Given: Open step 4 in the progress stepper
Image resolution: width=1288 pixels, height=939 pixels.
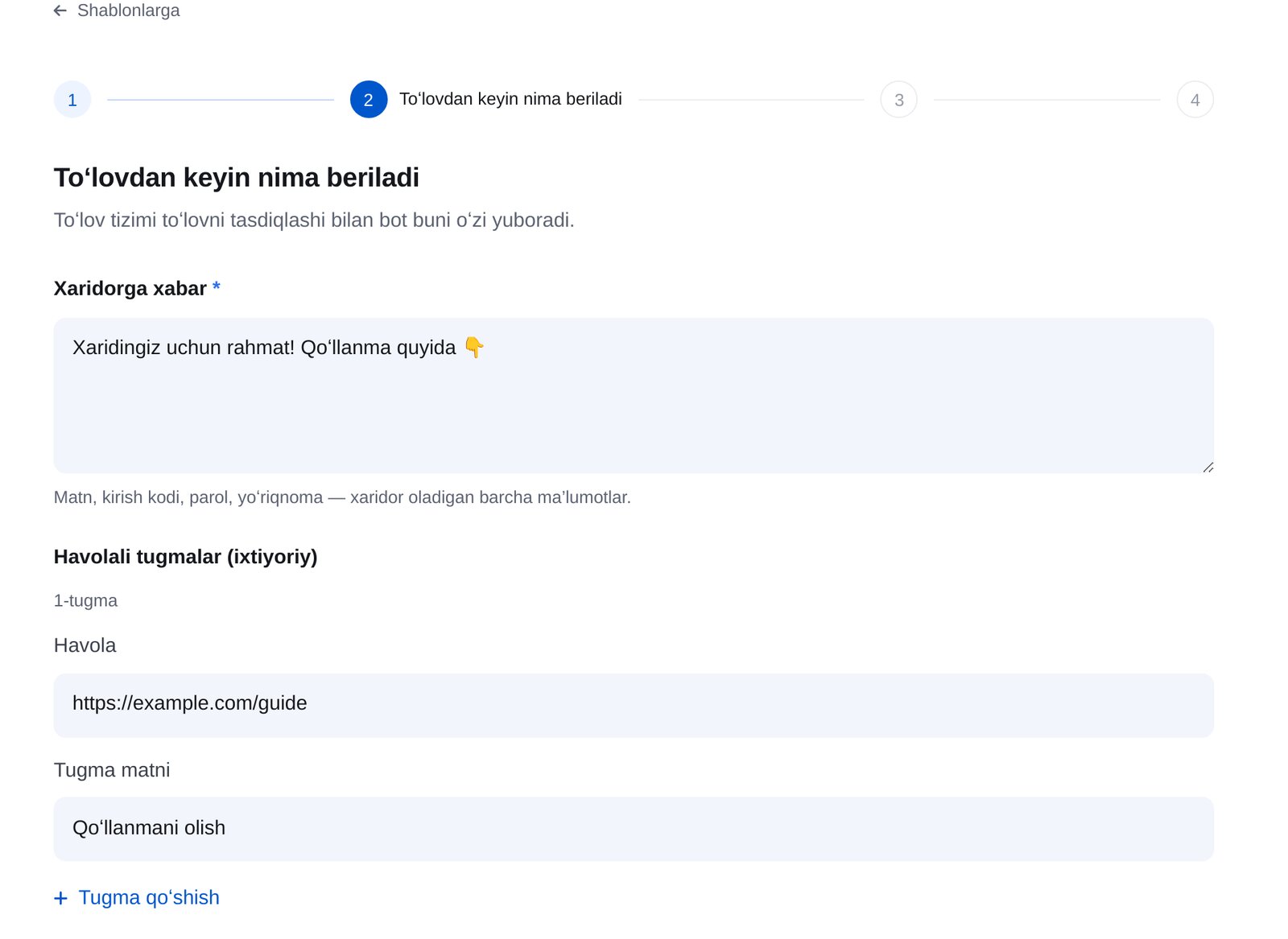Looking at the screenshot, I should 1195,100.
